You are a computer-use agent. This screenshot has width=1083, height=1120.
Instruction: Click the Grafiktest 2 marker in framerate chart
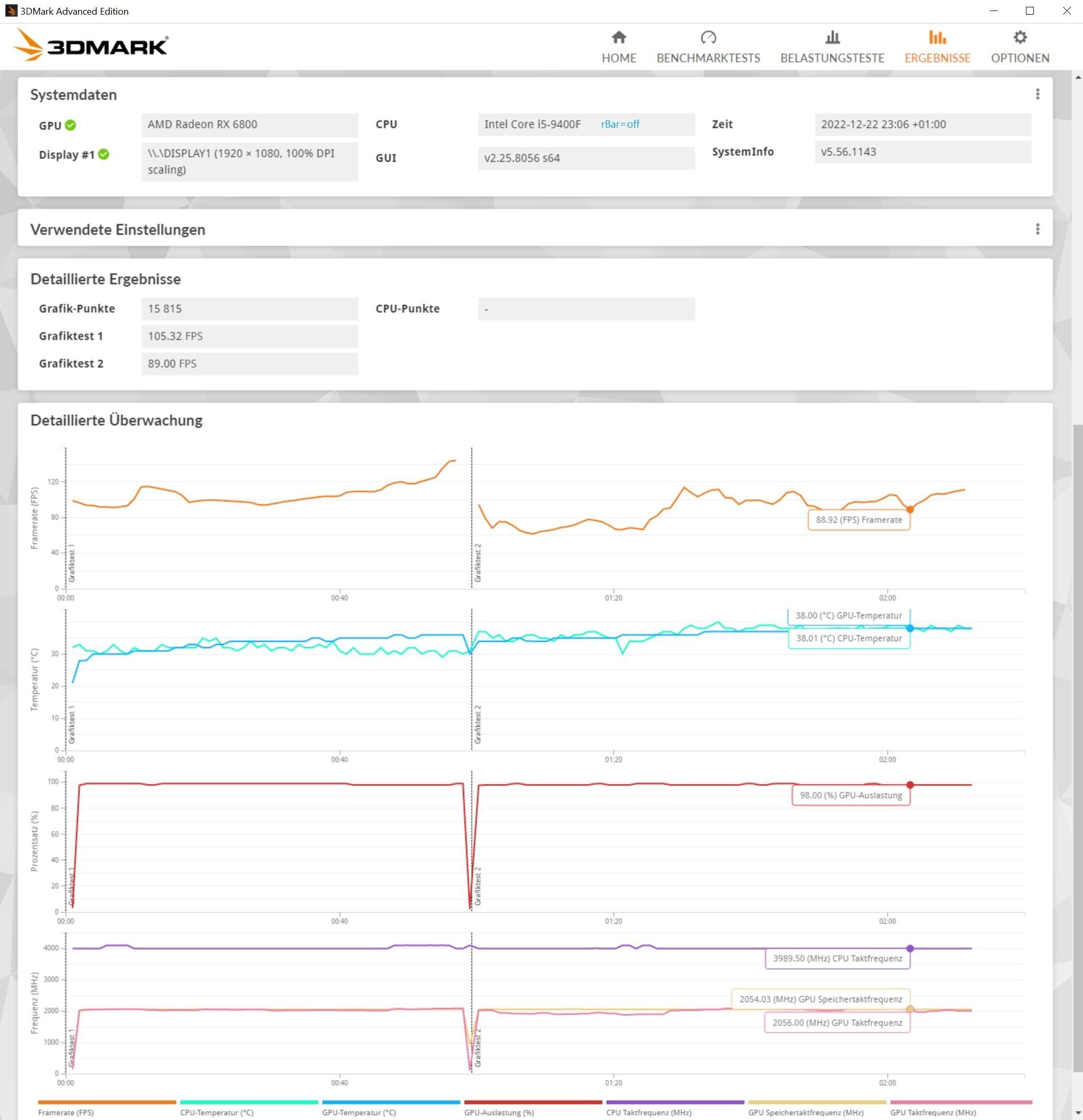478,563
